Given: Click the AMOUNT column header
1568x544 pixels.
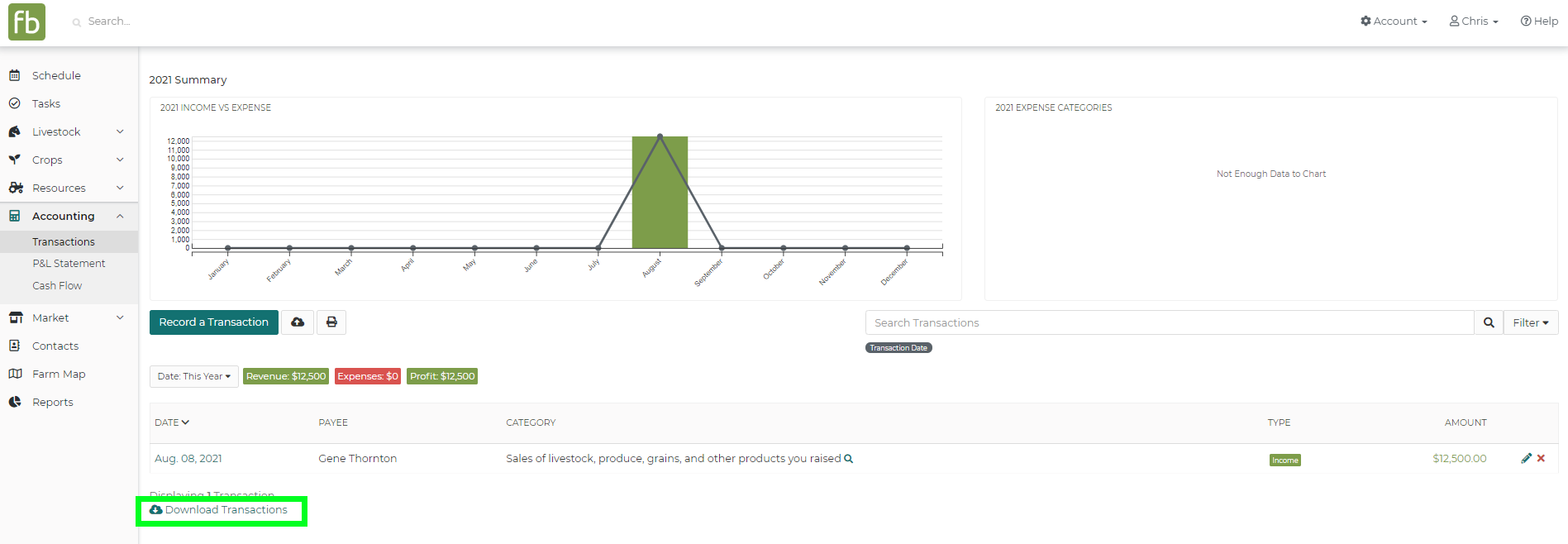Looking at the screenshot, I should click(x=1466, y=422).
